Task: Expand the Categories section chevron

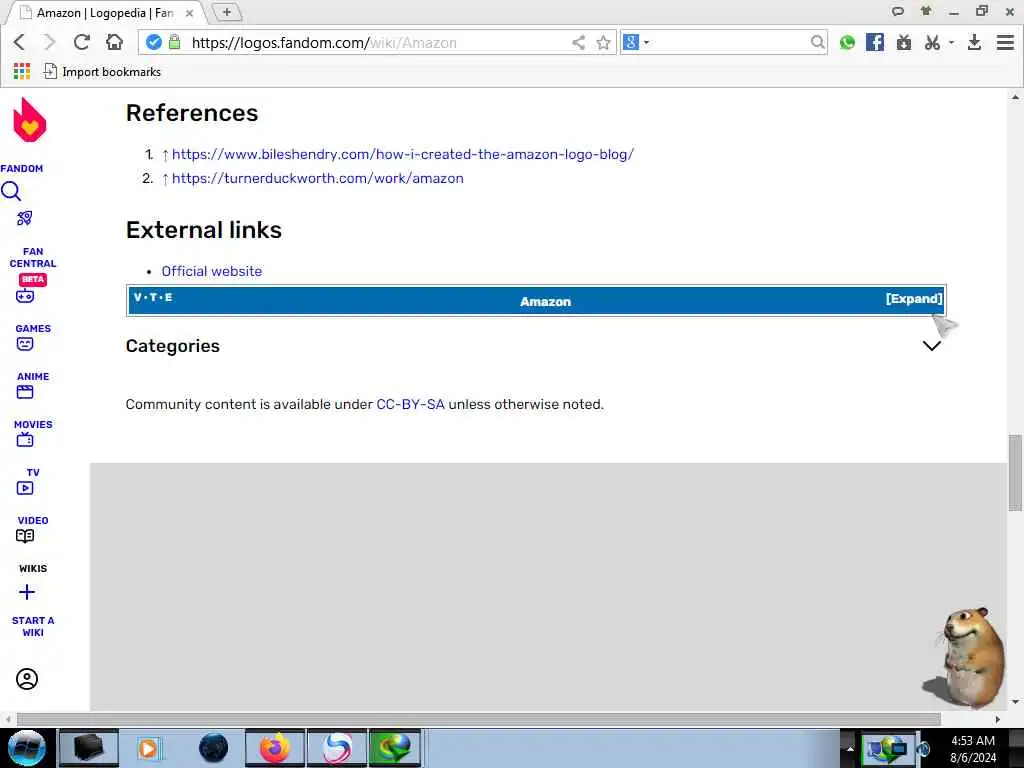Action: [x=932, y=345]
